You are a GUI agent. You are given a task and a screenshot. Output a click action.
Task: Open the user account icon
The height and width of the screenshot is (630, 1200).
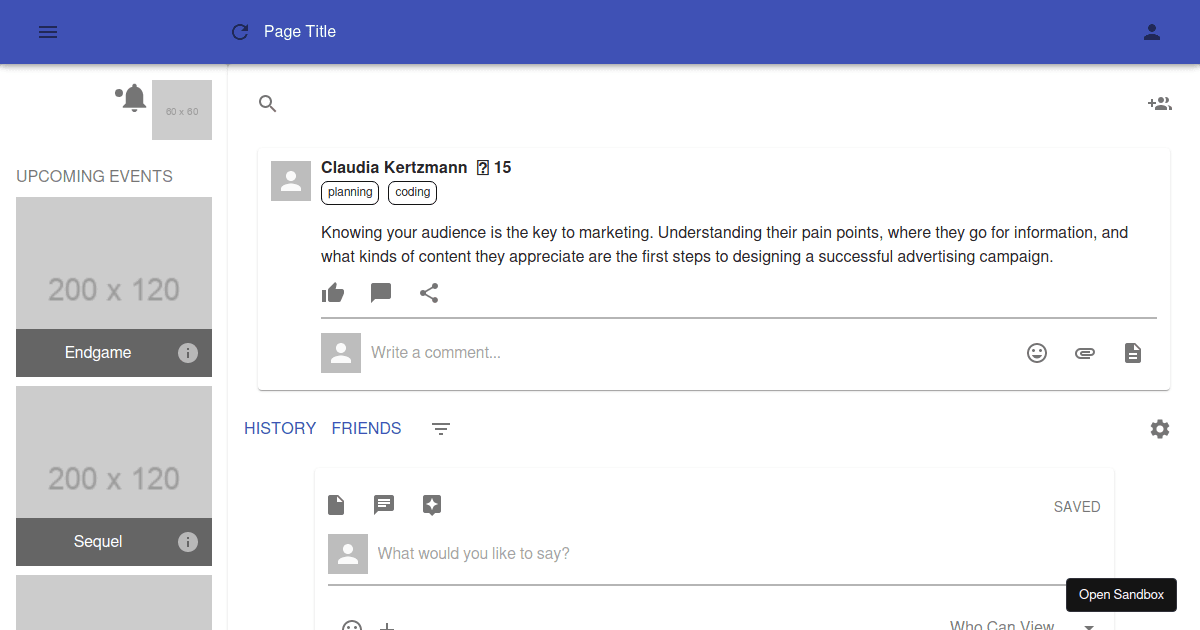[1152, 32]
